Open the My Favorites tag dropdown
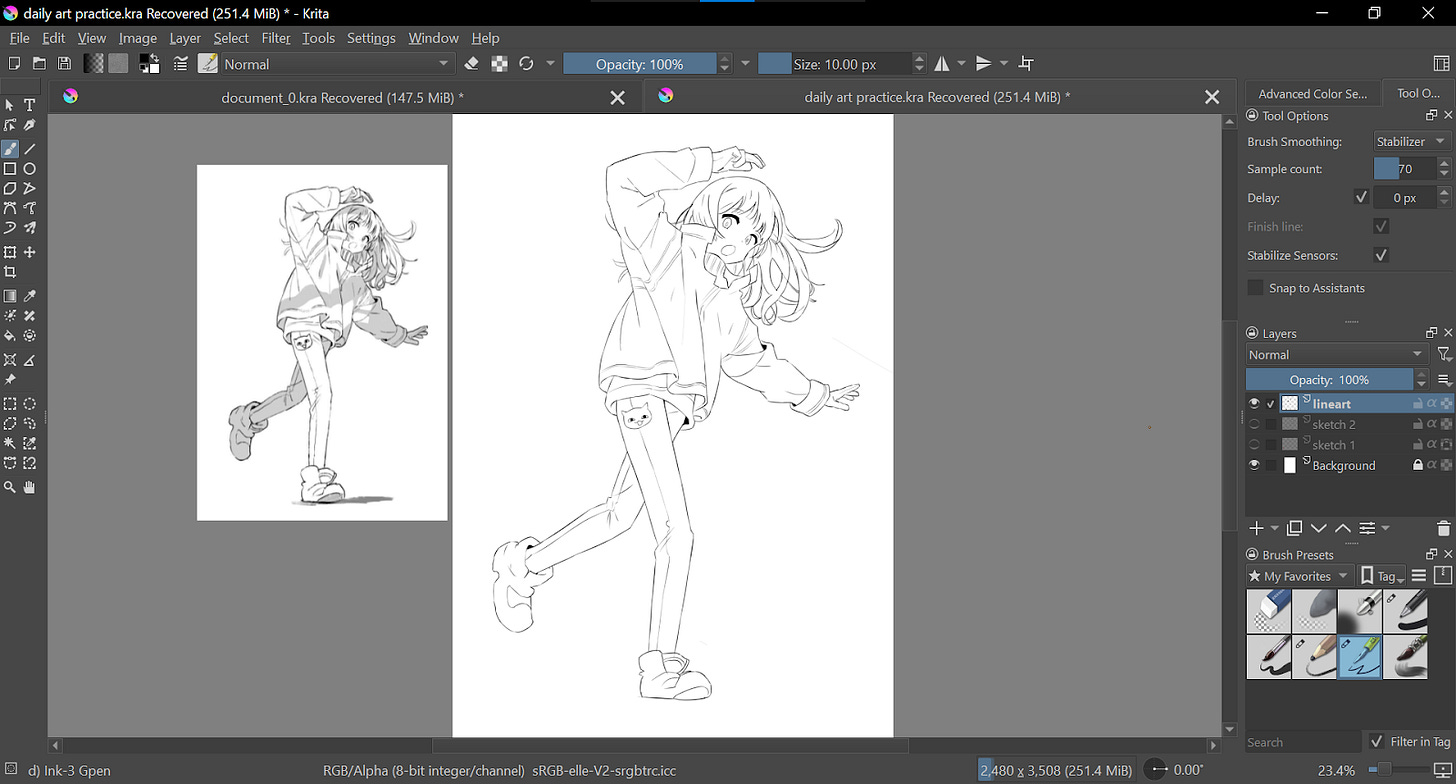This screenshot has height=784, width=1456. point(1299,576)
